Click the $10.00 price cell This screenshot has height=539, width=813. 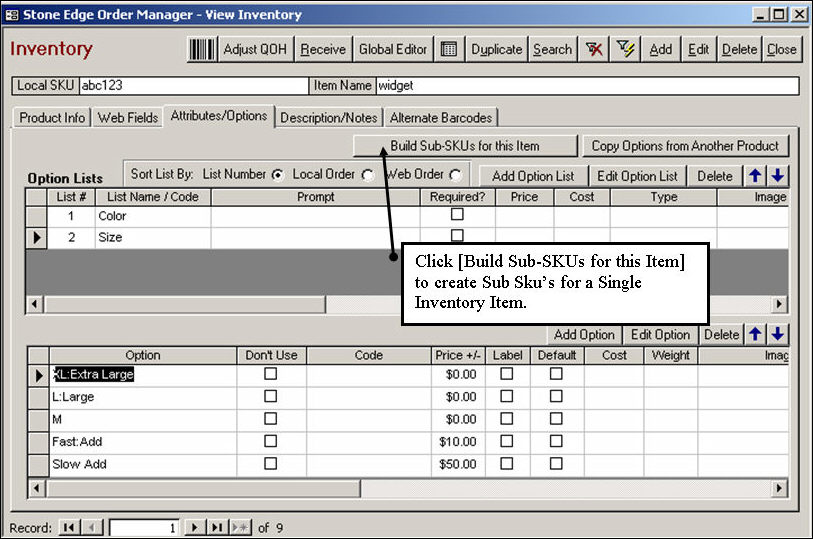458,442
